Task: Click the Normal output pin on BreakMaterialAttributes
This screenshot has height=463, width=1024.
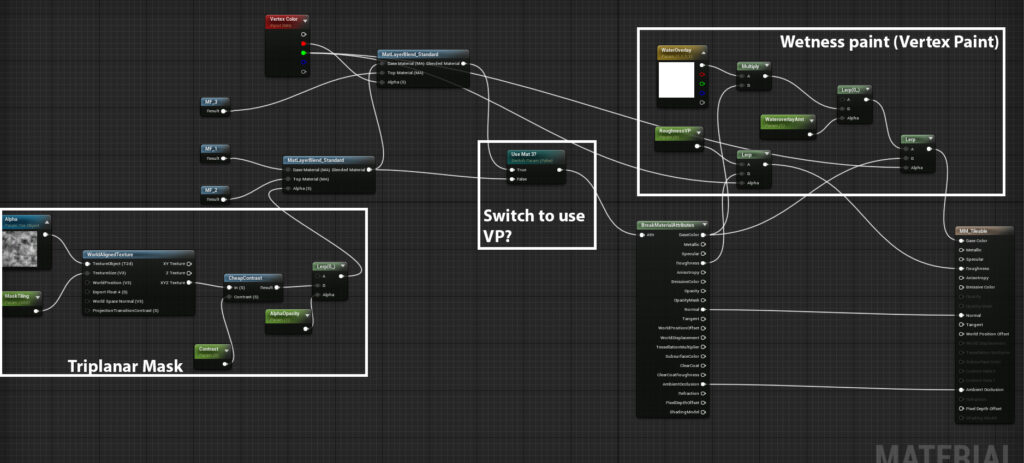Action: click(703, 310)
